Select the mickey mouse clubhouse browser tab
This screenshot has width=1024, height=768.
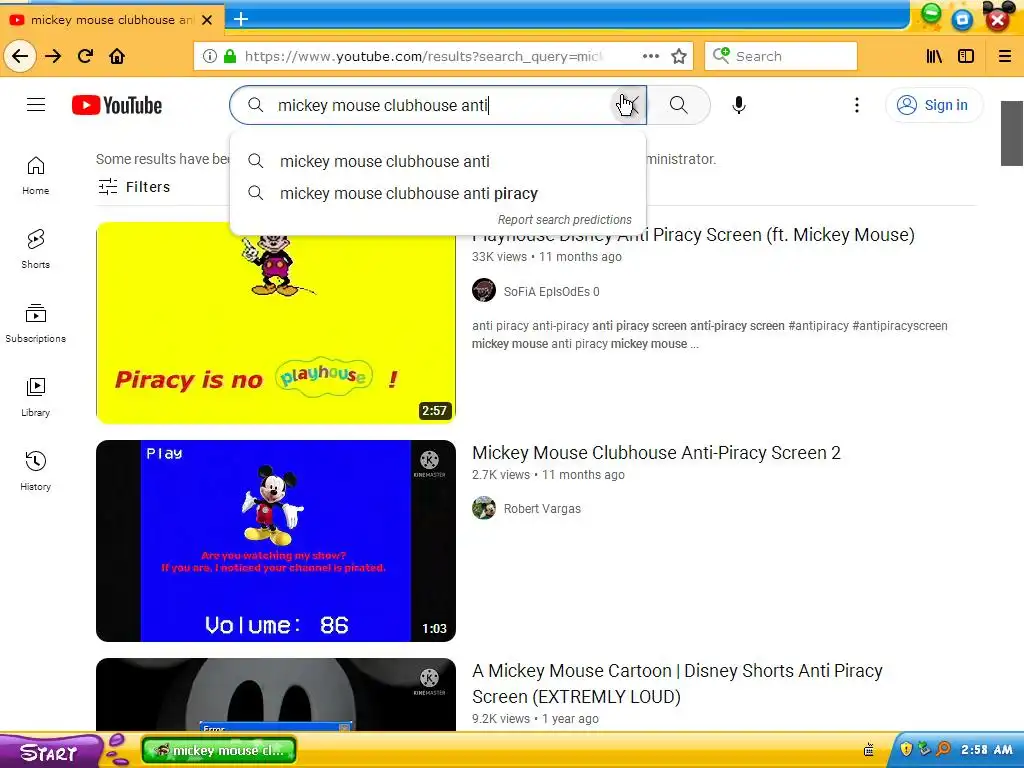tap(112, 20)
